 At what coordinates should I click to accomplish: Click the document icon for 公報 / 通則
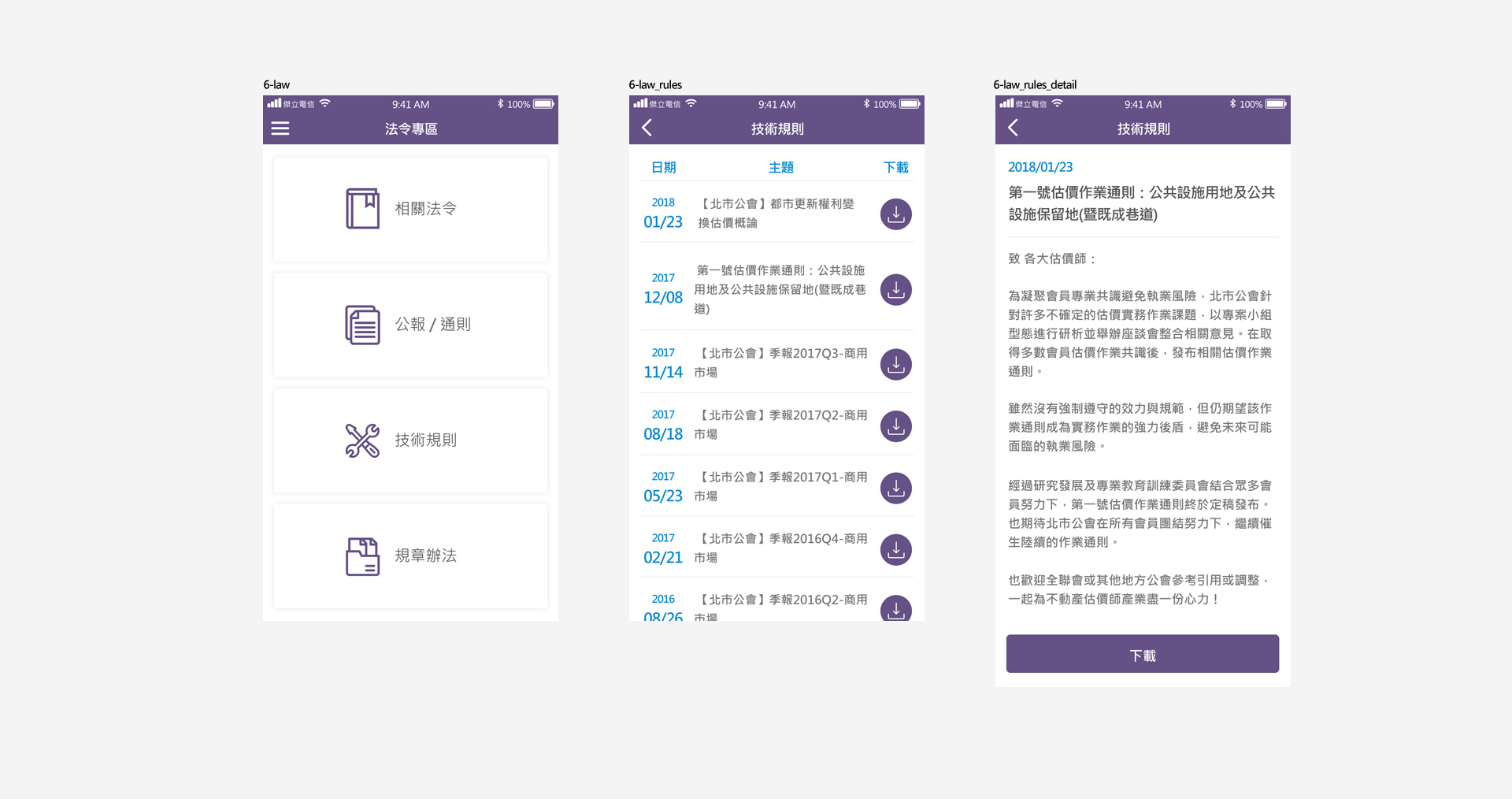(x=362, y=325)
